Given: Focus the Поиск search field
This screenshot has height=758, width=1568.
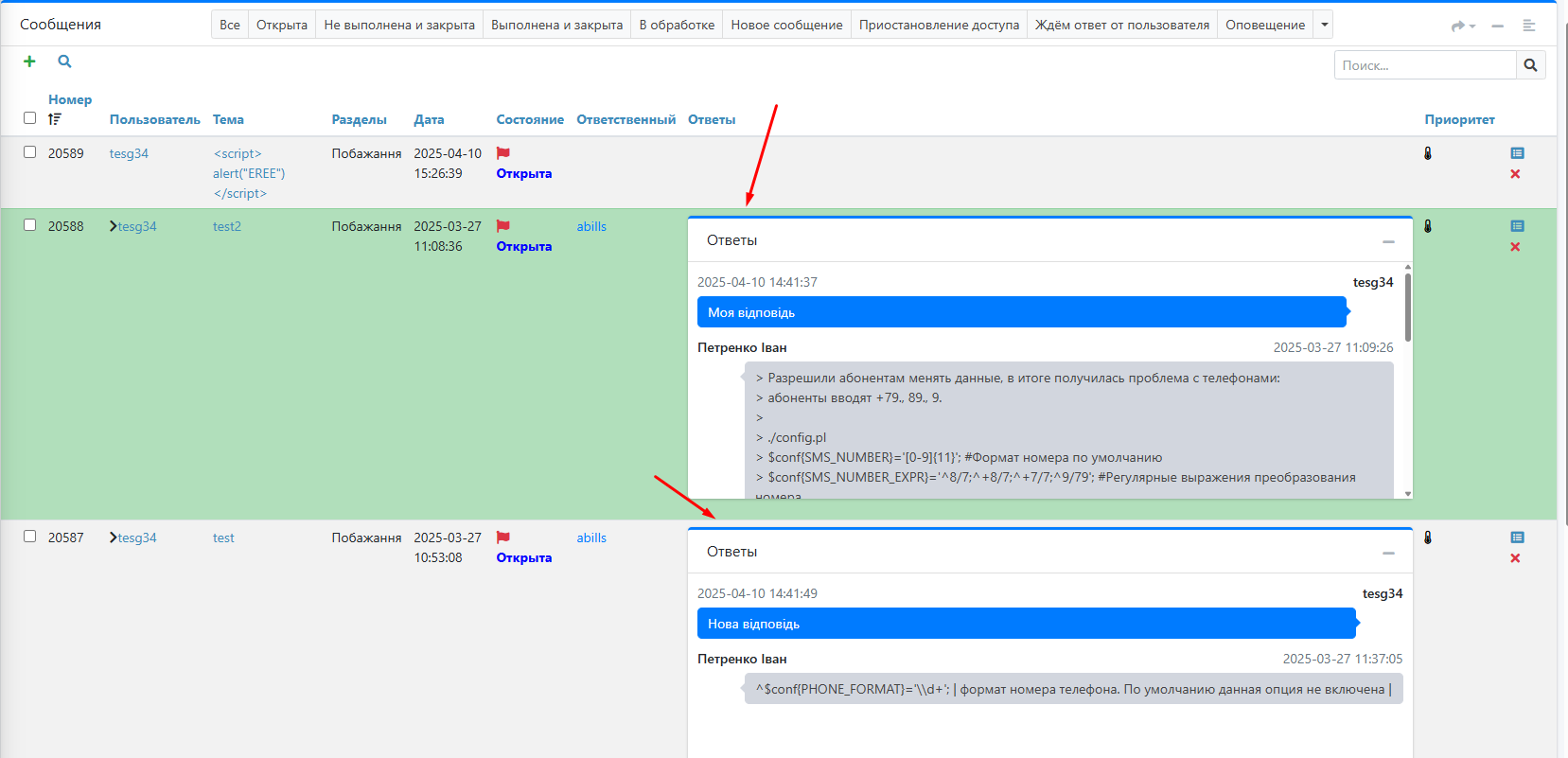Looking at the screenshot, I should tap(1425, 65).
